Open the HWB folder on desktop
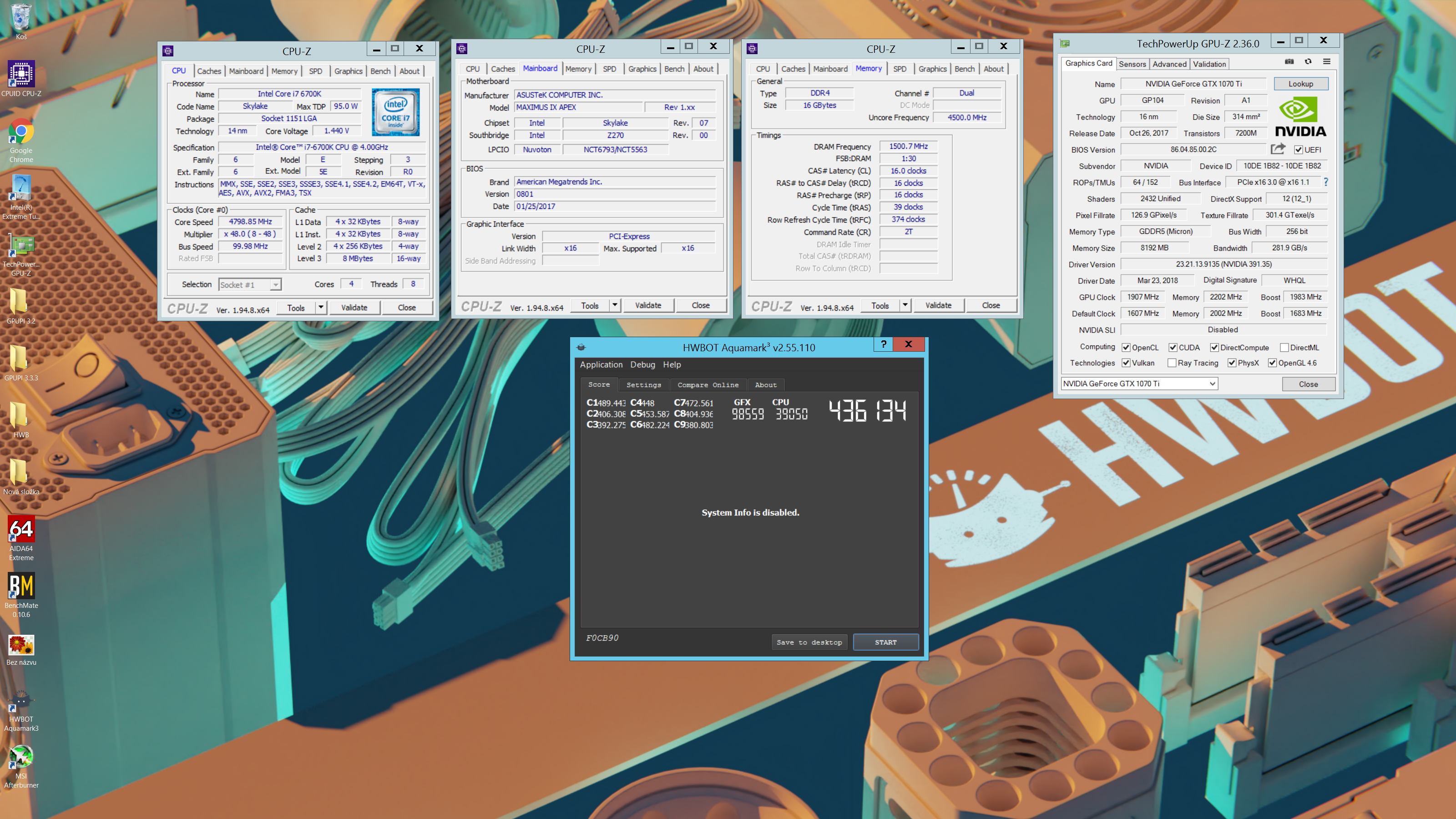1456x819 pixels. click(21, 420)
